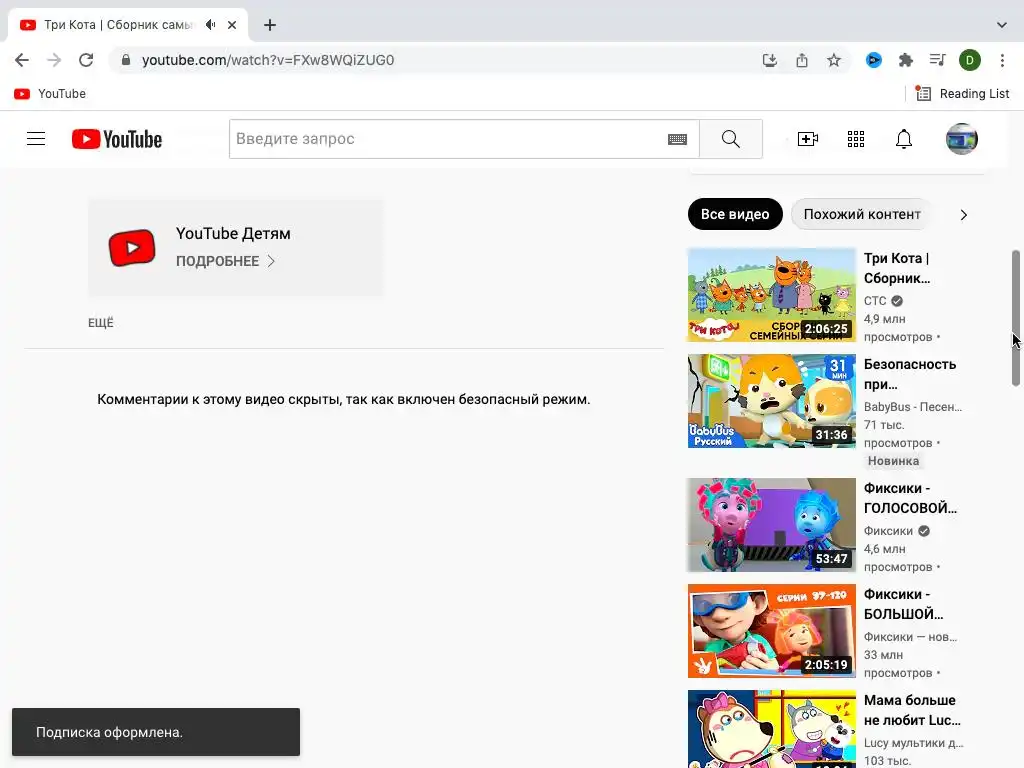
Task: Open the Chrome three-dot menu
Action: pyautogui.click(x=1002, y=60)
